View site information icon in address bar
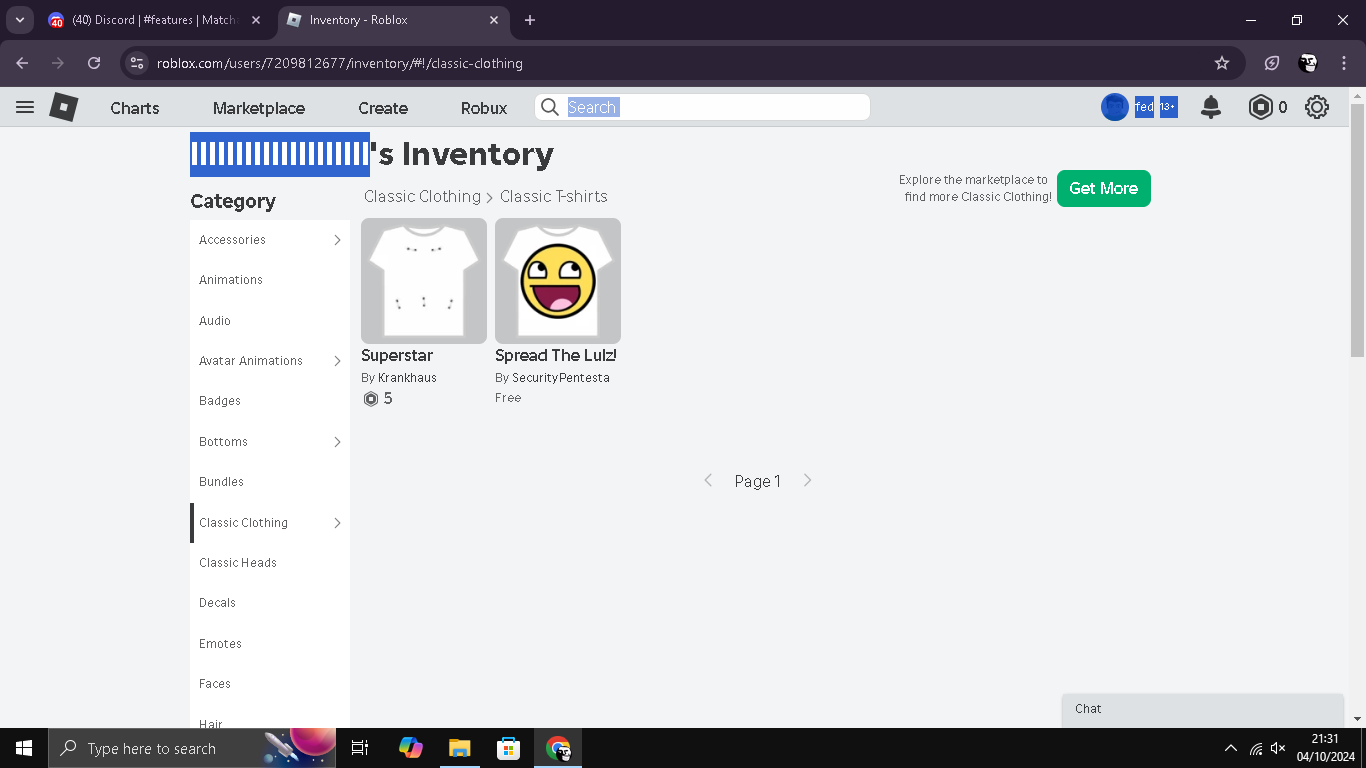The height and width of the screenshot is (768, 1366). click(x=138, y=63)
